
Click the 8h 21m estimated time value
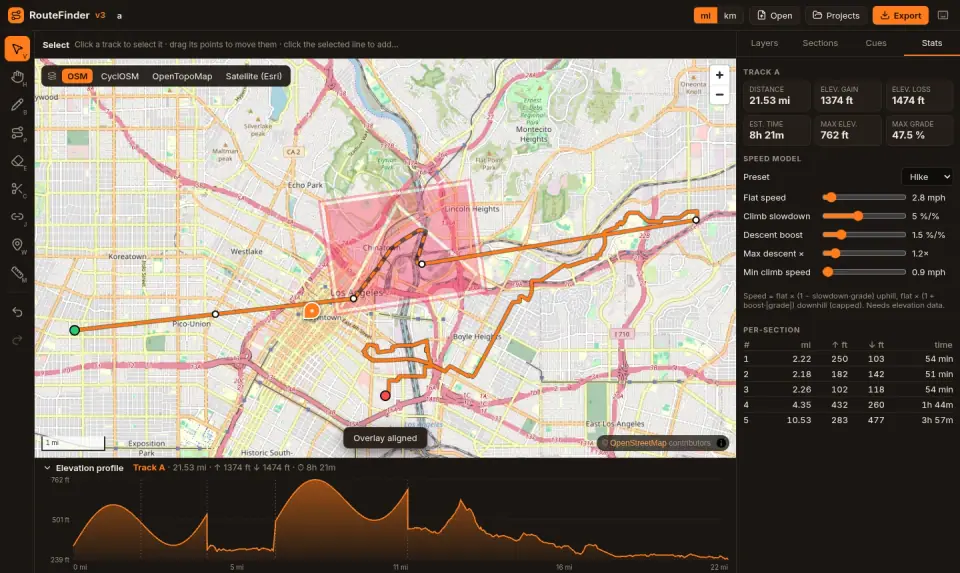[767, 135]
